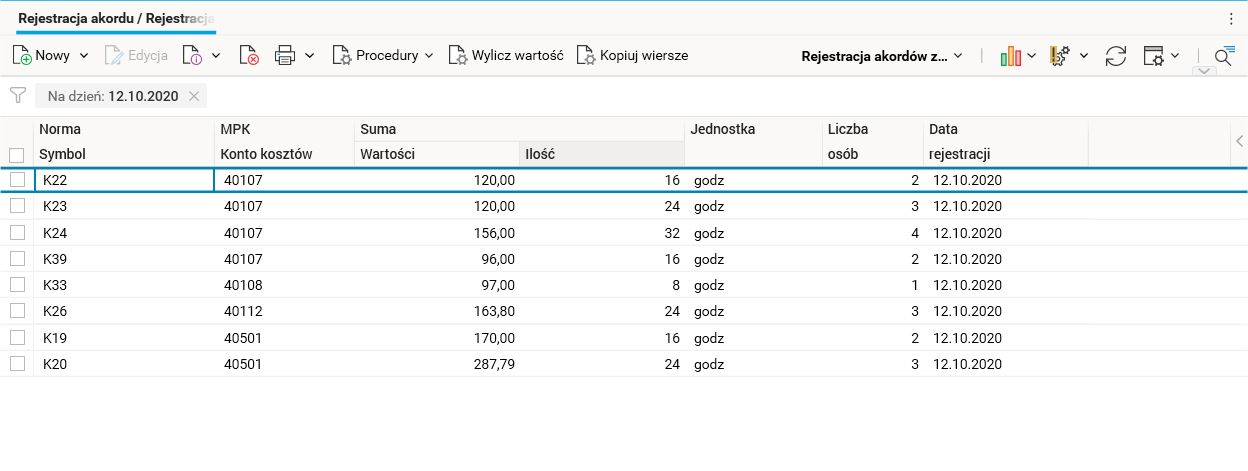
Task: Click the Wylicz wartość button
Action: coord(506,56)
